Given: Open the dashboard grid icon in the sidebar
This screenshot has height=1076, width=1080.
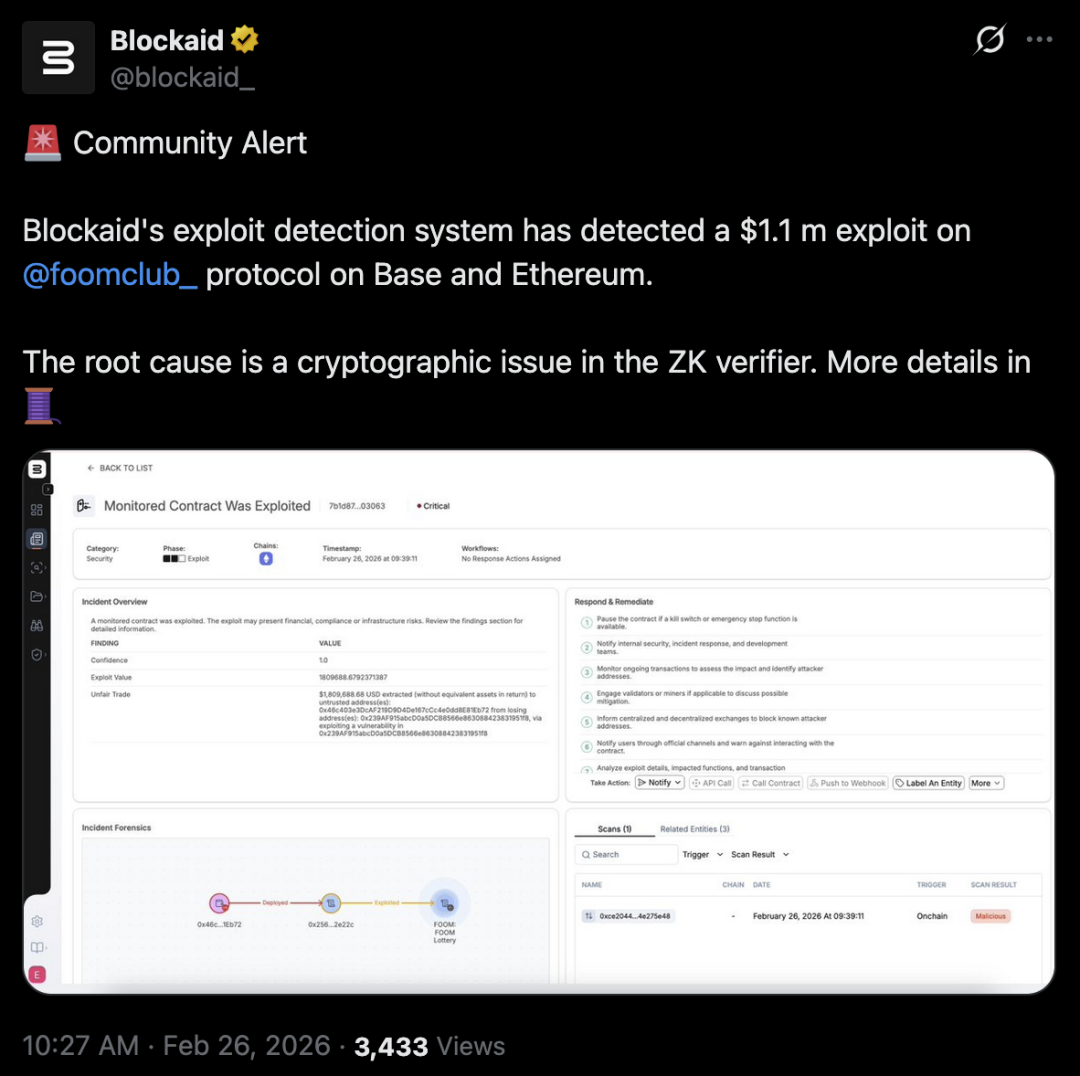Looking at the screenshot, I should click(x=37, y=511).
